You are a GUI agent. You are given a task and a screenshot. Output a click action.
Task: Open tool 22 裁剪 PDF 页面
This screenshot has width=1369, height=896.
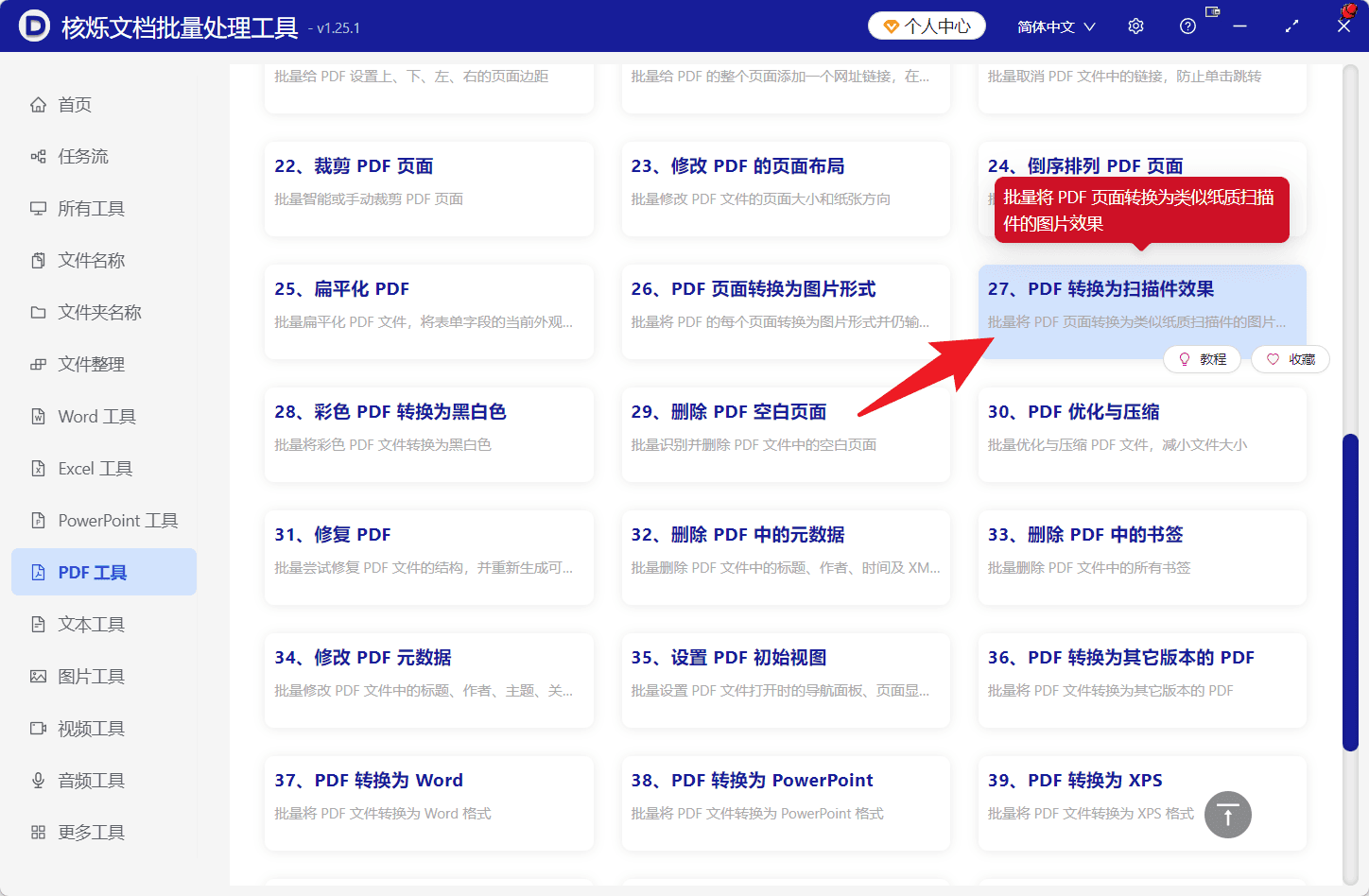(429, 189)
